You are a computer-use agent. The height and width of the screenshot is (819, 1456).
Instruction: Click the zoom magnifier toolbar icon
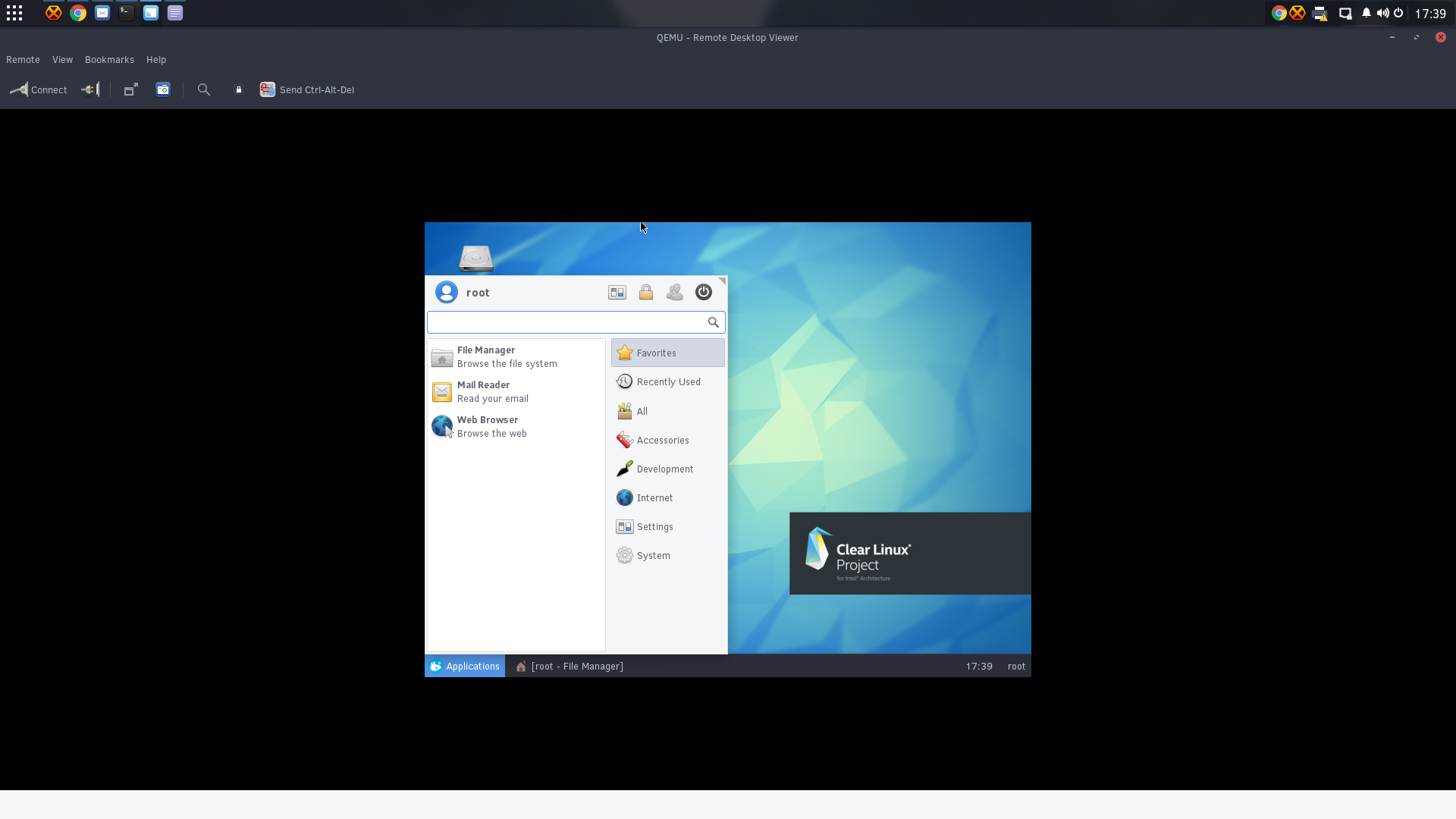(204, 89)
